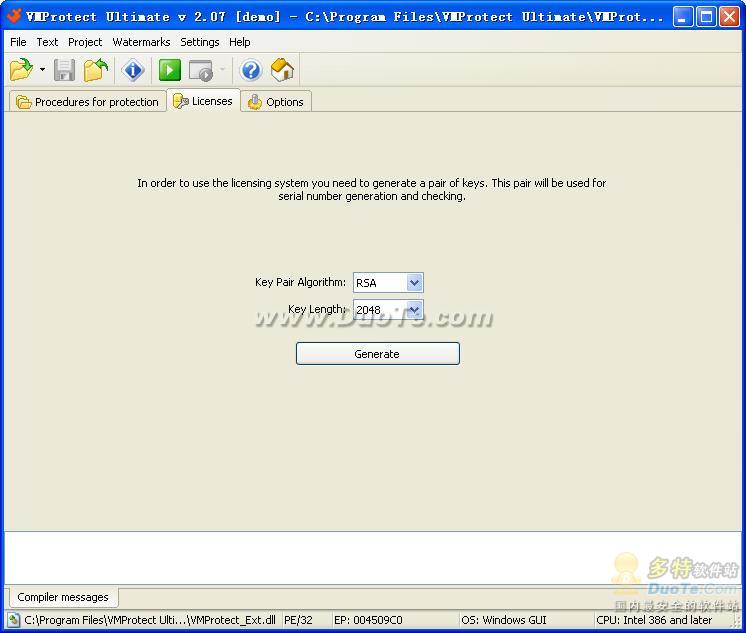
Task: Click the blue info diamond icon
Action: click(x=133, y=70)
